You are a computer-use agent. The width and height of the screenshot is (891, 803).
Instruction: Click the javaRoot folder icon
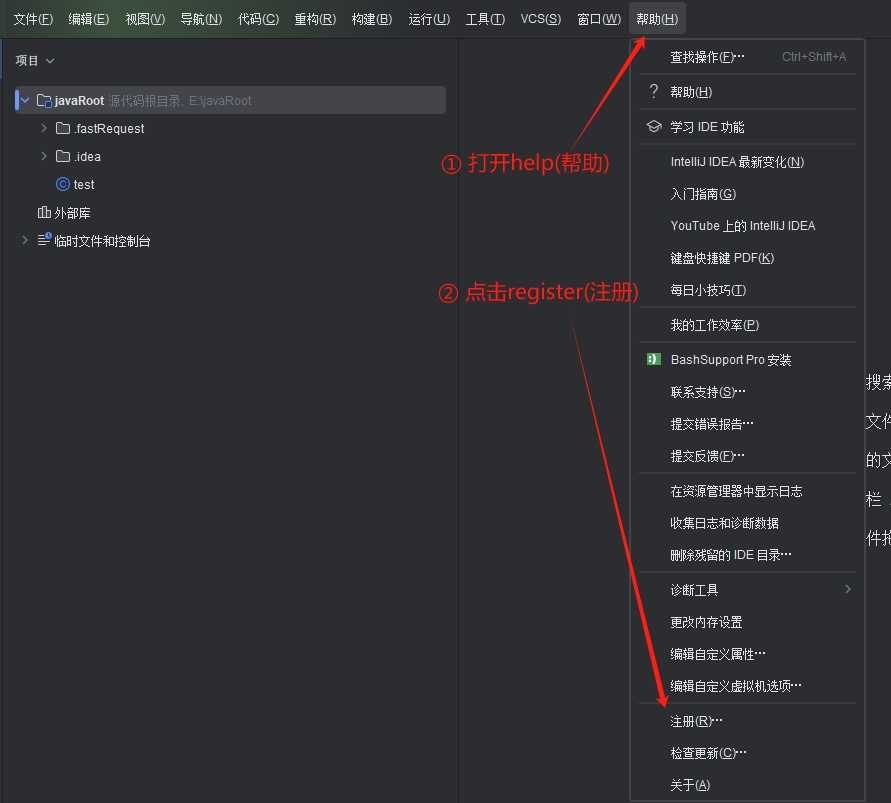[44, 101]
